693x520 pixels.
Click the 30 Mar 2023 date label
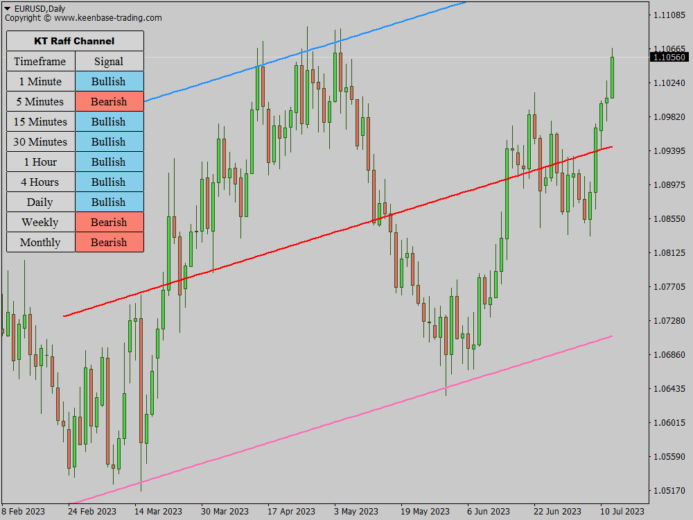[225, 512]
